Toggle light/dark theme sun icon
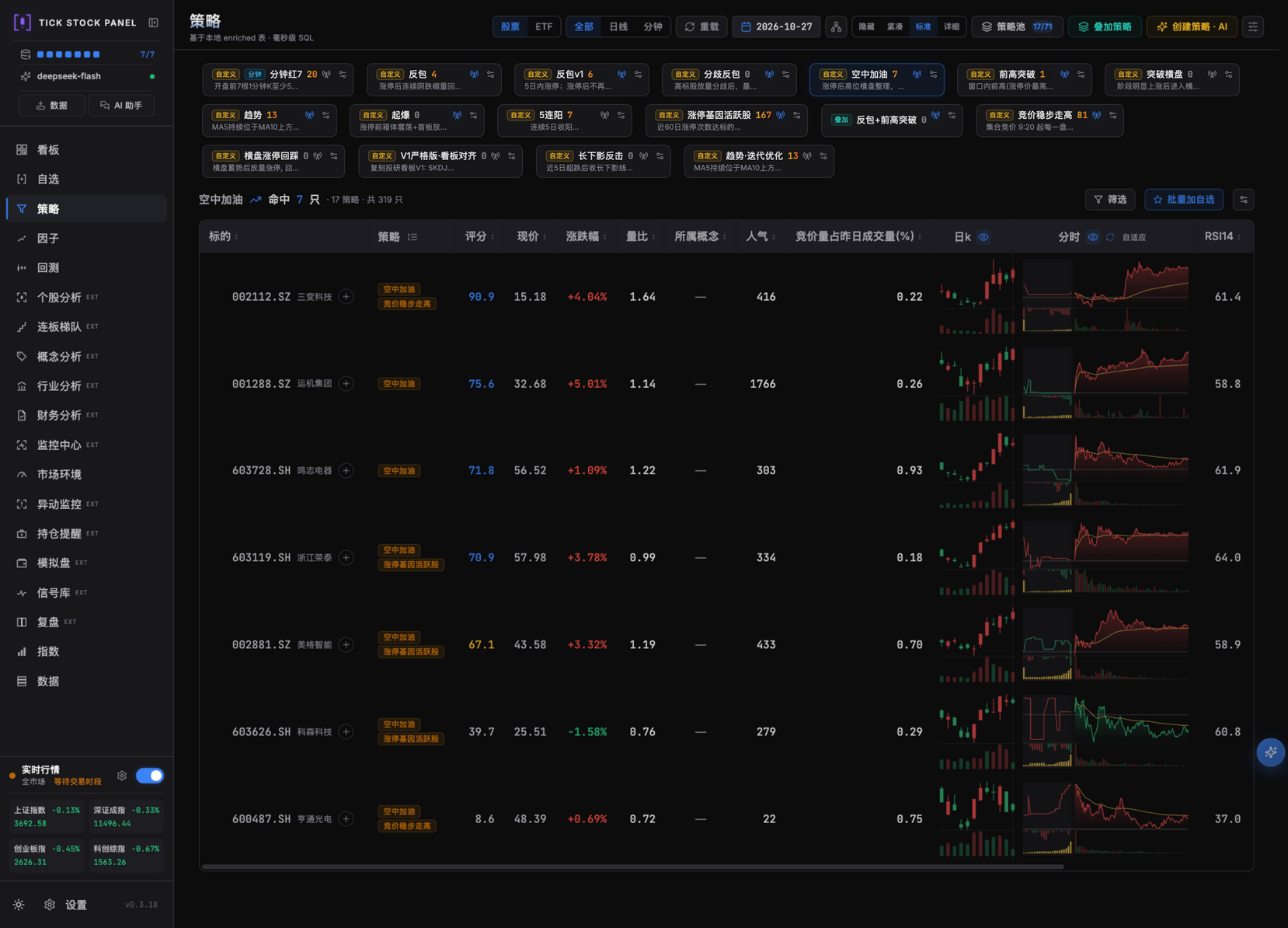Viewport: 1288px width, 928px height. [19, 905]
